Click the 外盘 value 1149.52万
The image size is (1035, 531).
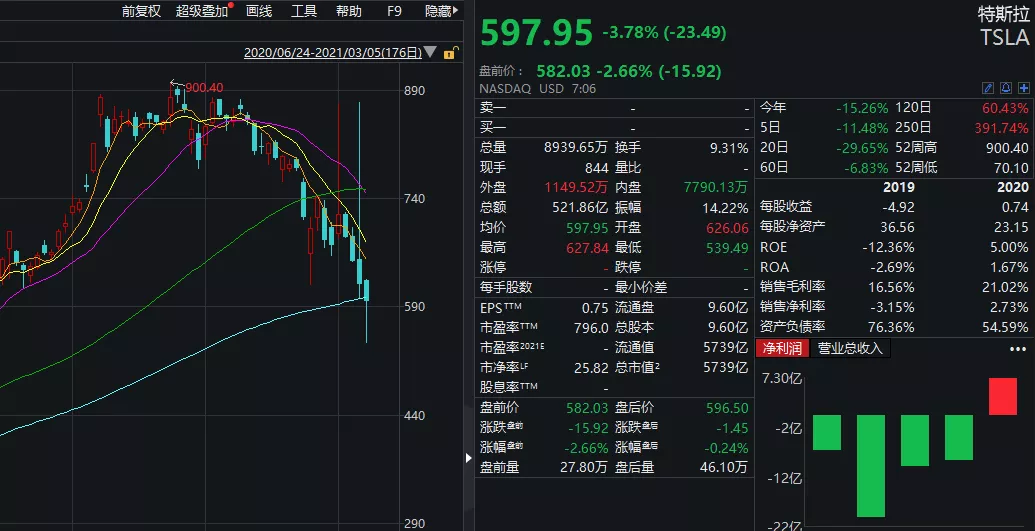576,188
